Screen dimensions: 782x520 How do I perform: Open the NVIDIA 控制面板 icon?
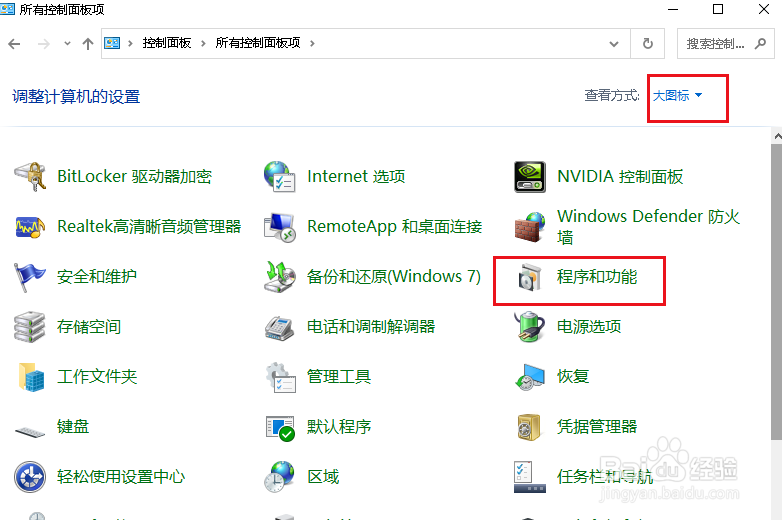click(530, 176)
